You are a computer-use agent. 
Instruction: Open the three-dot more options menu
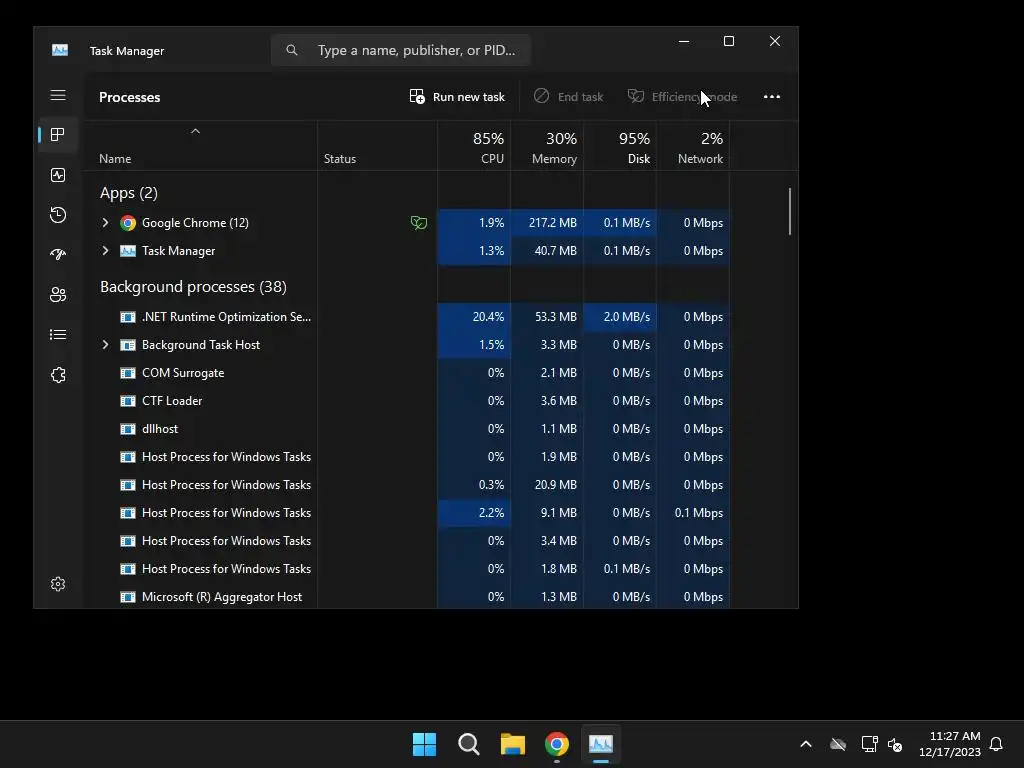(x=772, y=97)
